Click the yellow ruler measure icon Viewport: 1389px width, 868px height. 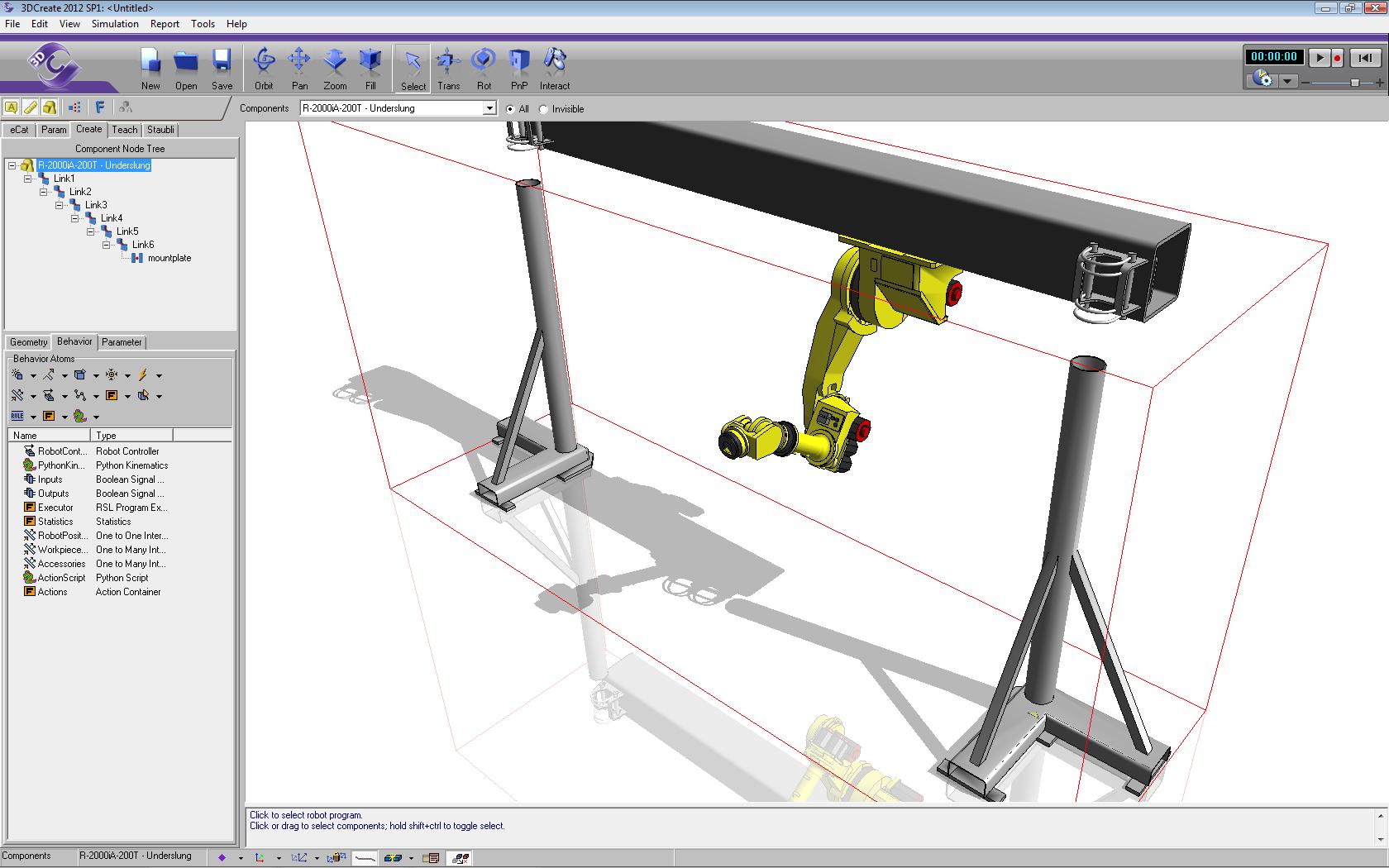(31, 107)
